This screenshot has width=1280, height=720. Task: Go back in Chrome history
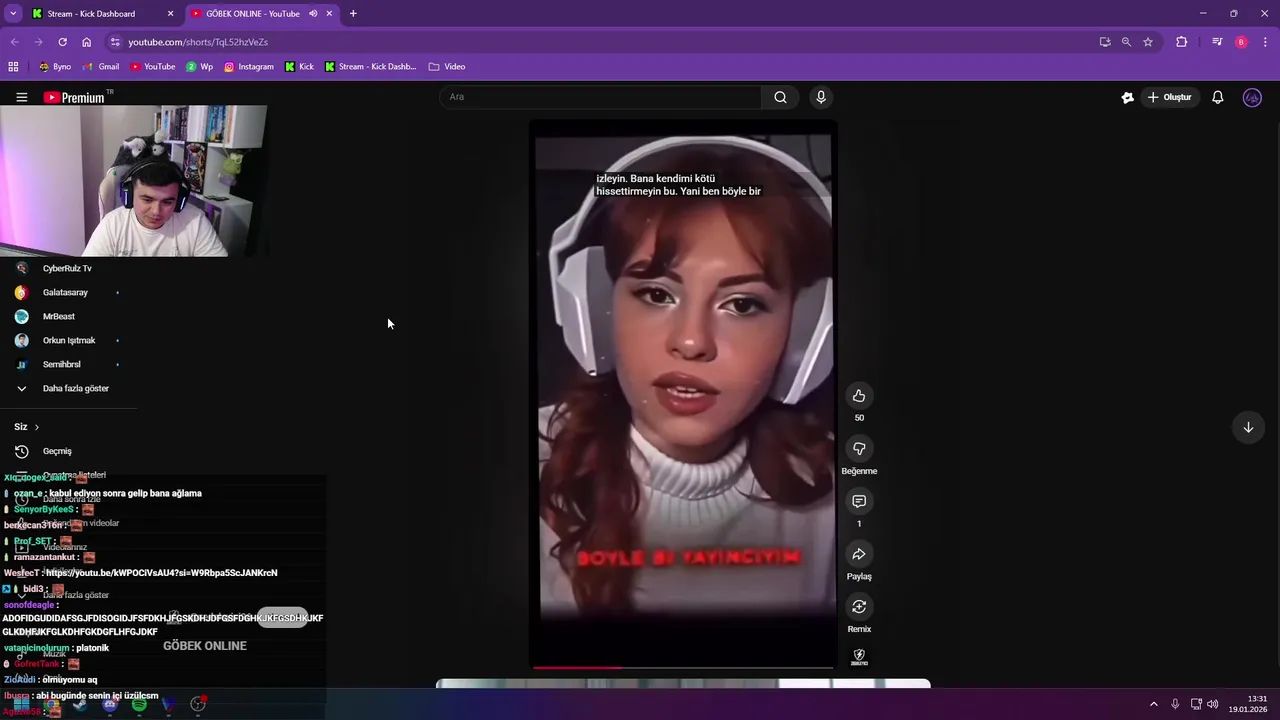(x=14, y=42)
